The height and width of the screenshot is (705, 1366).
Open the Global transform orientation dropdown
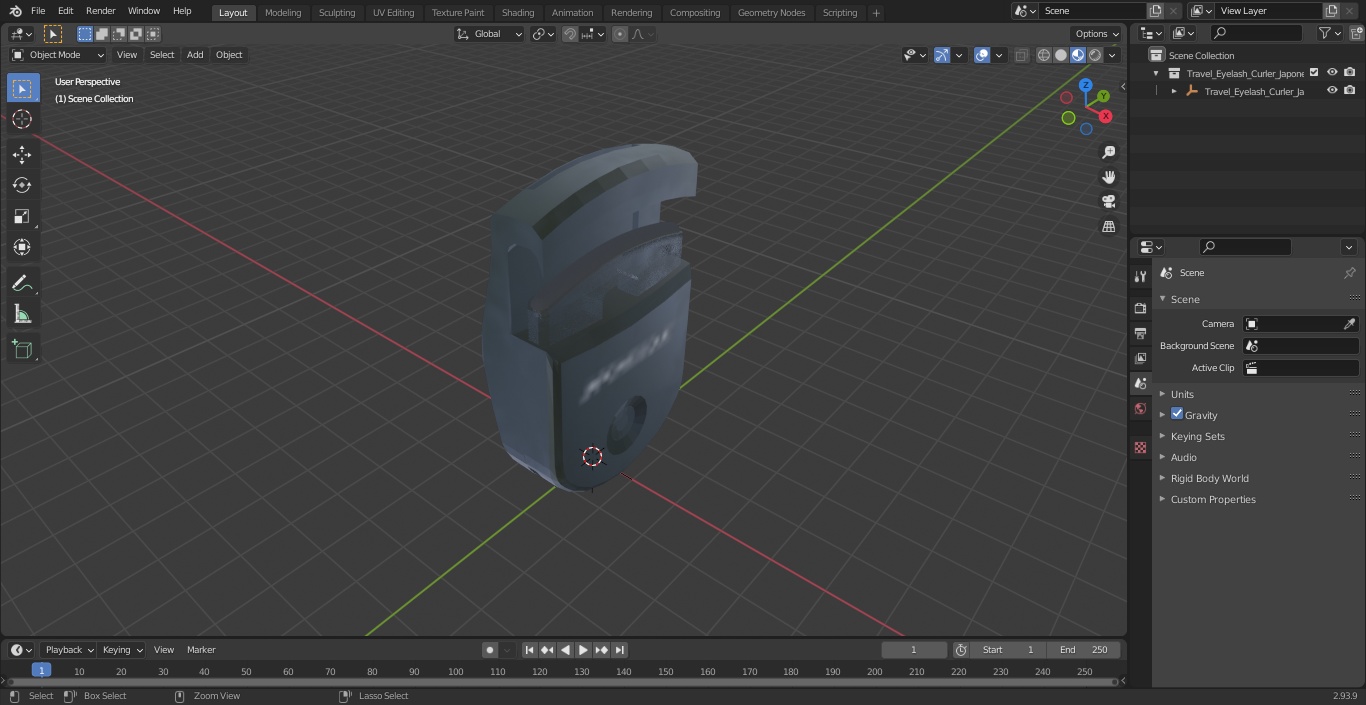pyautogui.click(x=490, y=34)
